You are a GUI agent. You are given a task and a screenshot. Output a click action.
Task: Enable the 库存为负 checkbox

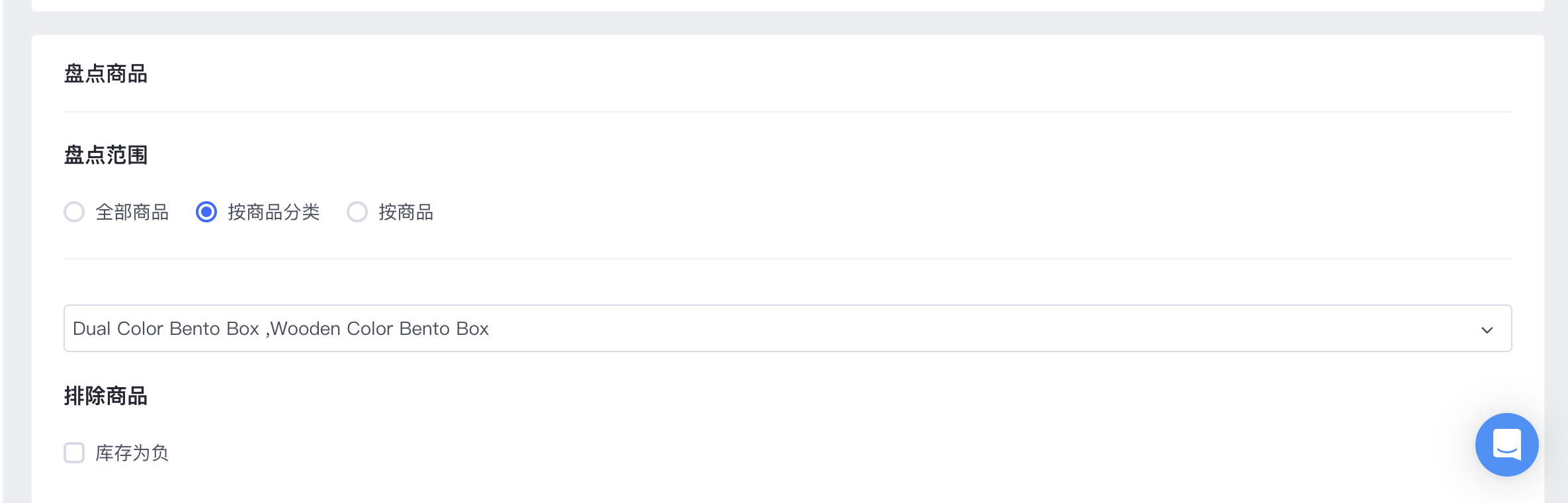[x=74, y=453]
